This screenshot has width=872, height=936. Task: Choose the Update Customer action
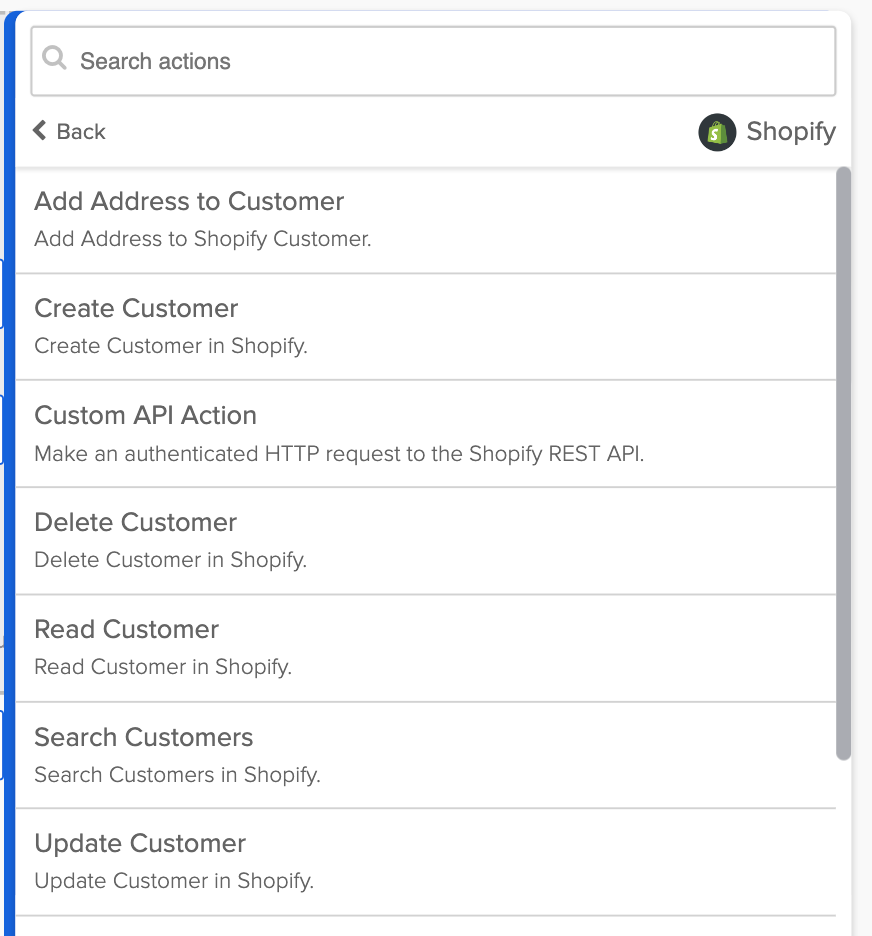pos(140,843)
